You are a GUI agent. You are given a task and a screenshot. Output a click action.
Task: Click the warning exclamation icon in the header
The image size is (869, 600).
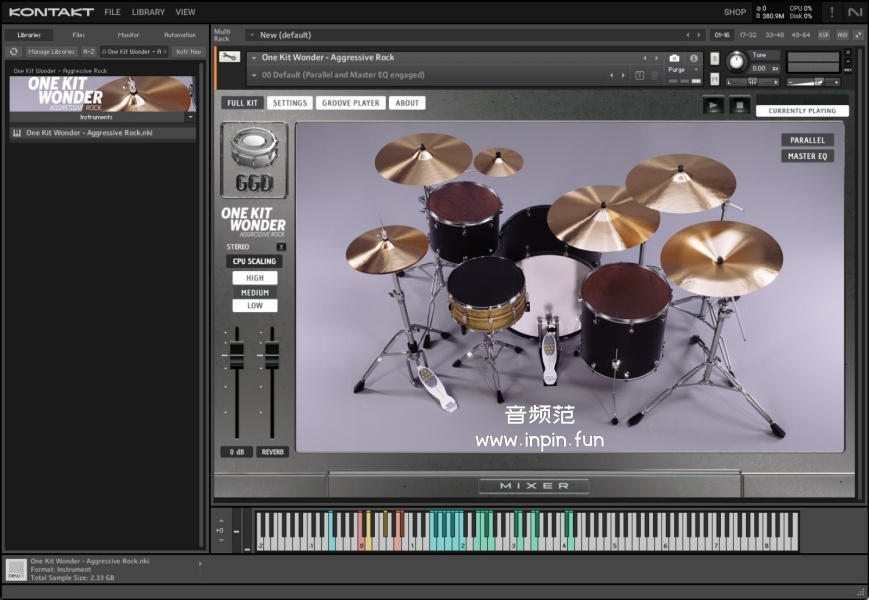pos(831,12)
